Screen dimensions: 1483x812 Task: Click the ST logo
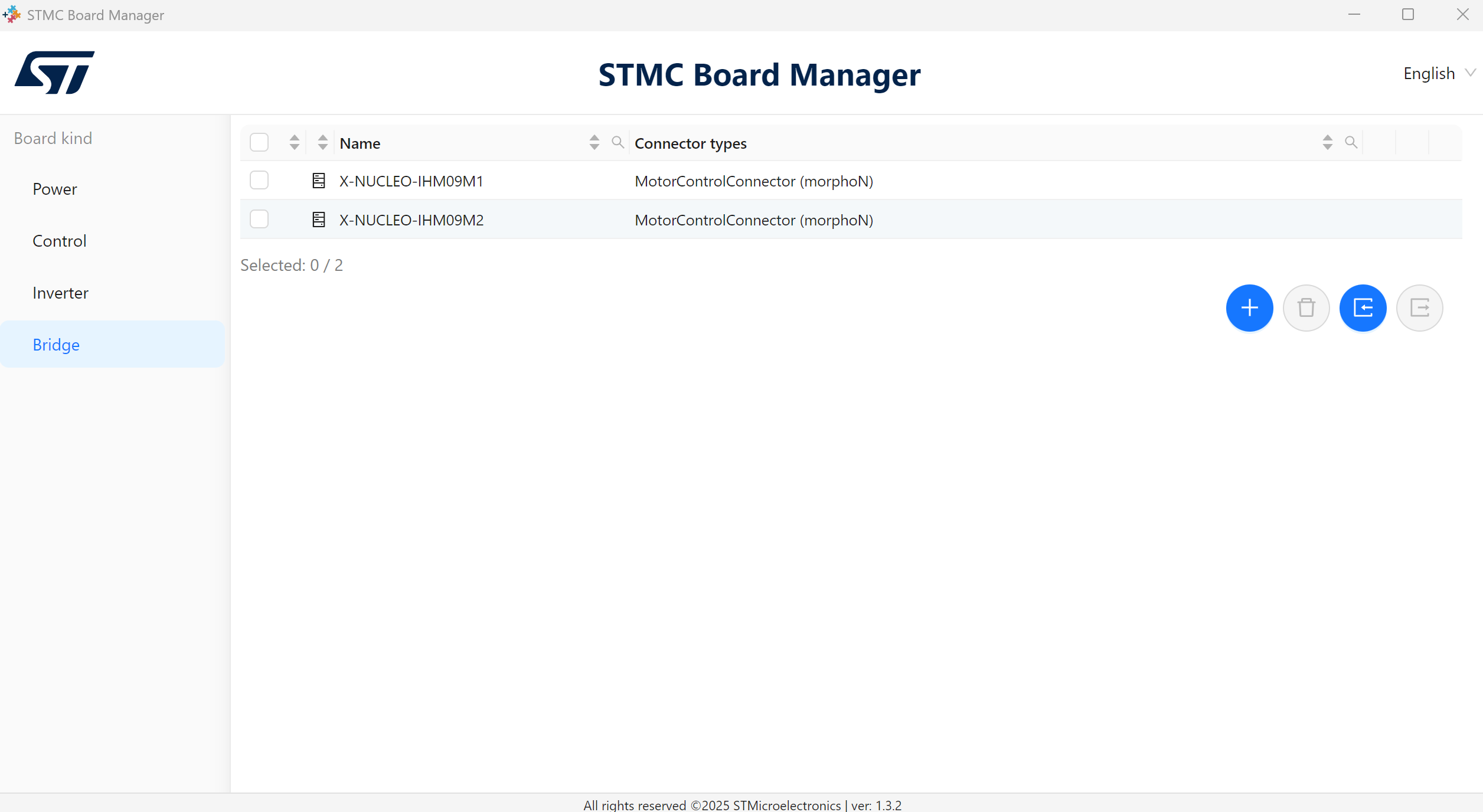tap(54, 72)
